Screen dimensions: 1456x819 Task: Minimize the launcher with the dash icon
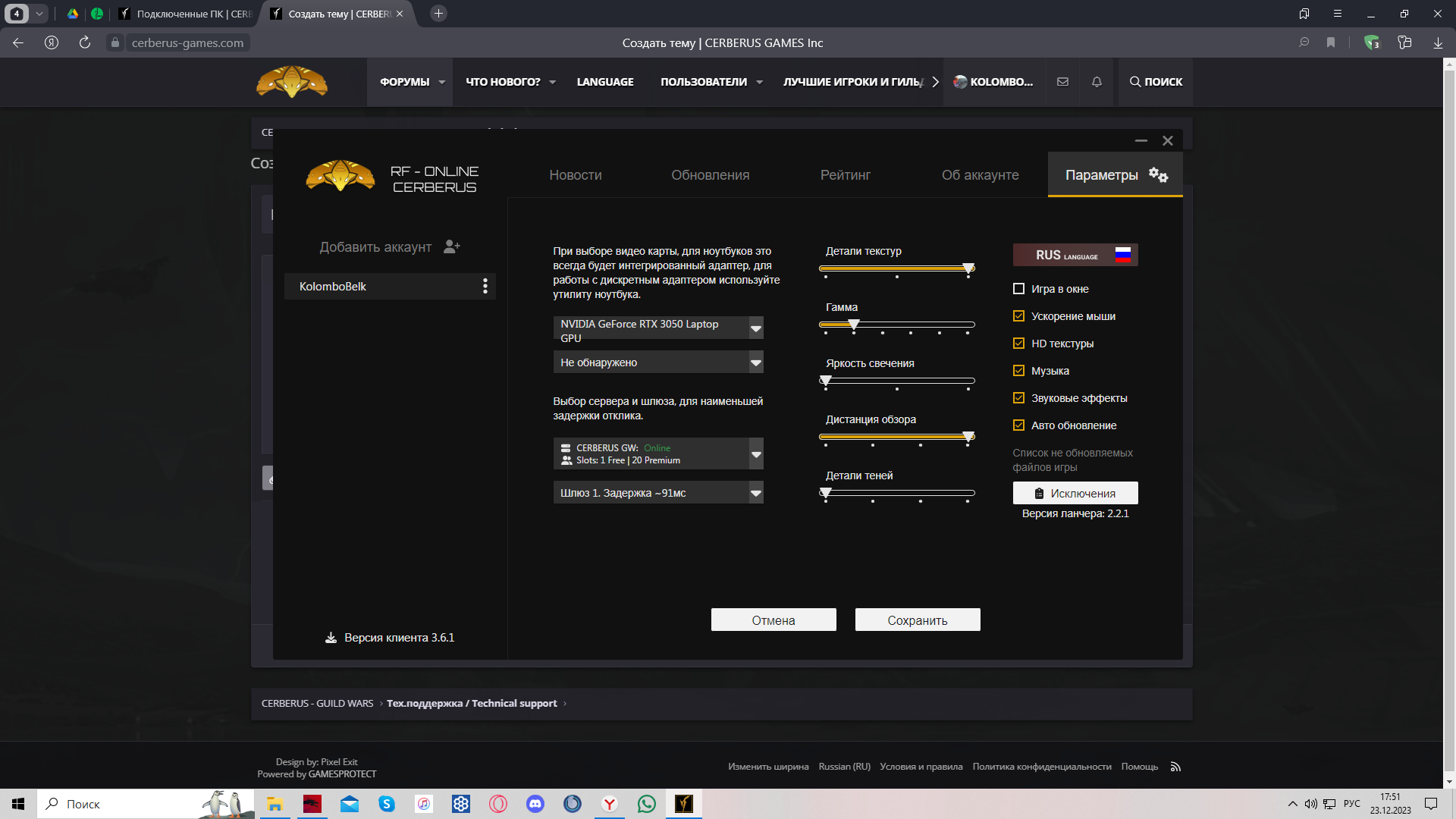[x=1141, y=140]
